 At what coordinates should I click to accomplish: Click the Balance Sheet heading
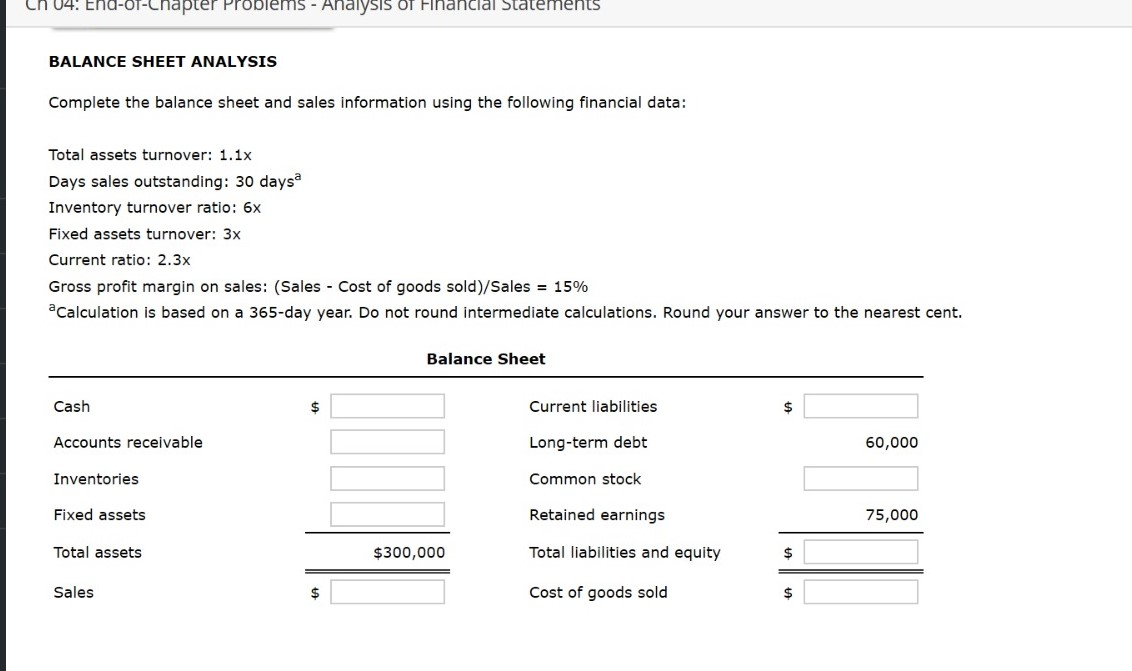pyautogui.click(x=486, y=358)
